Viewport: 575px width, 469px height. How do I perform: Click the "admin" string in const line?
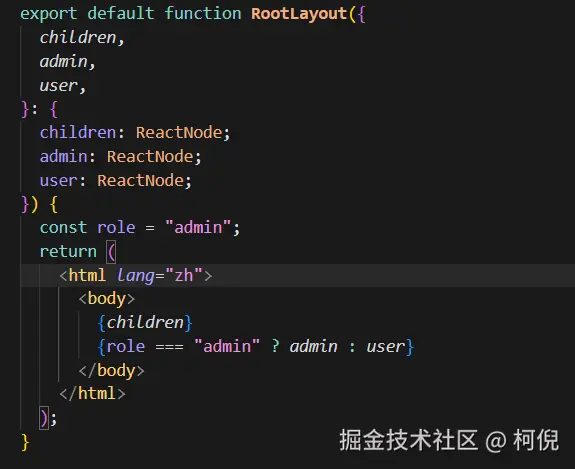pos(198,228)
